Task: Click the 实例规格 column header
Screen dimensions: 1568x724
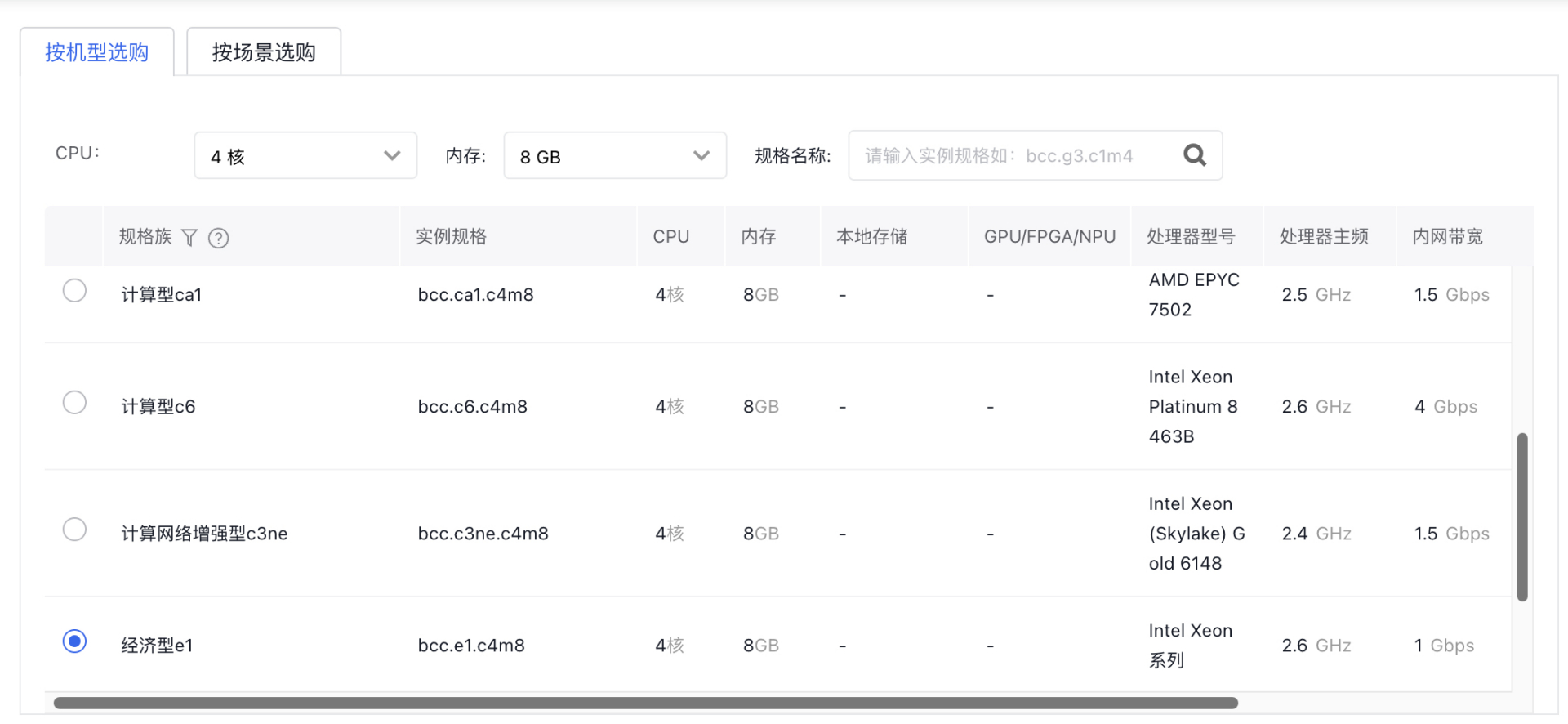Action: 451,237
